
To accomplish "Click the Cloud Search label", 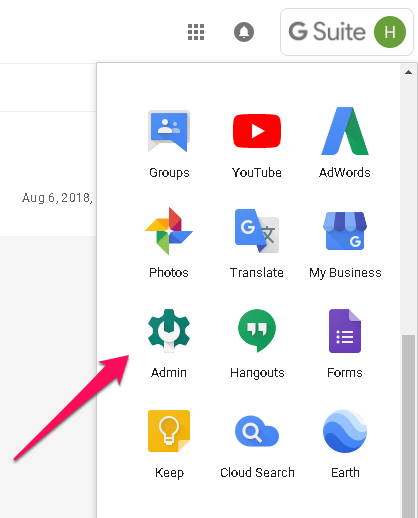I will point(257,473).
